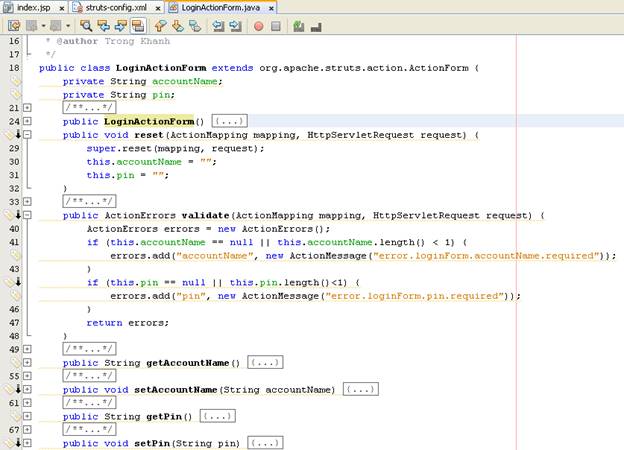Click line number 40 in gutter
624x450 pixels.
[x=14, y=229]
